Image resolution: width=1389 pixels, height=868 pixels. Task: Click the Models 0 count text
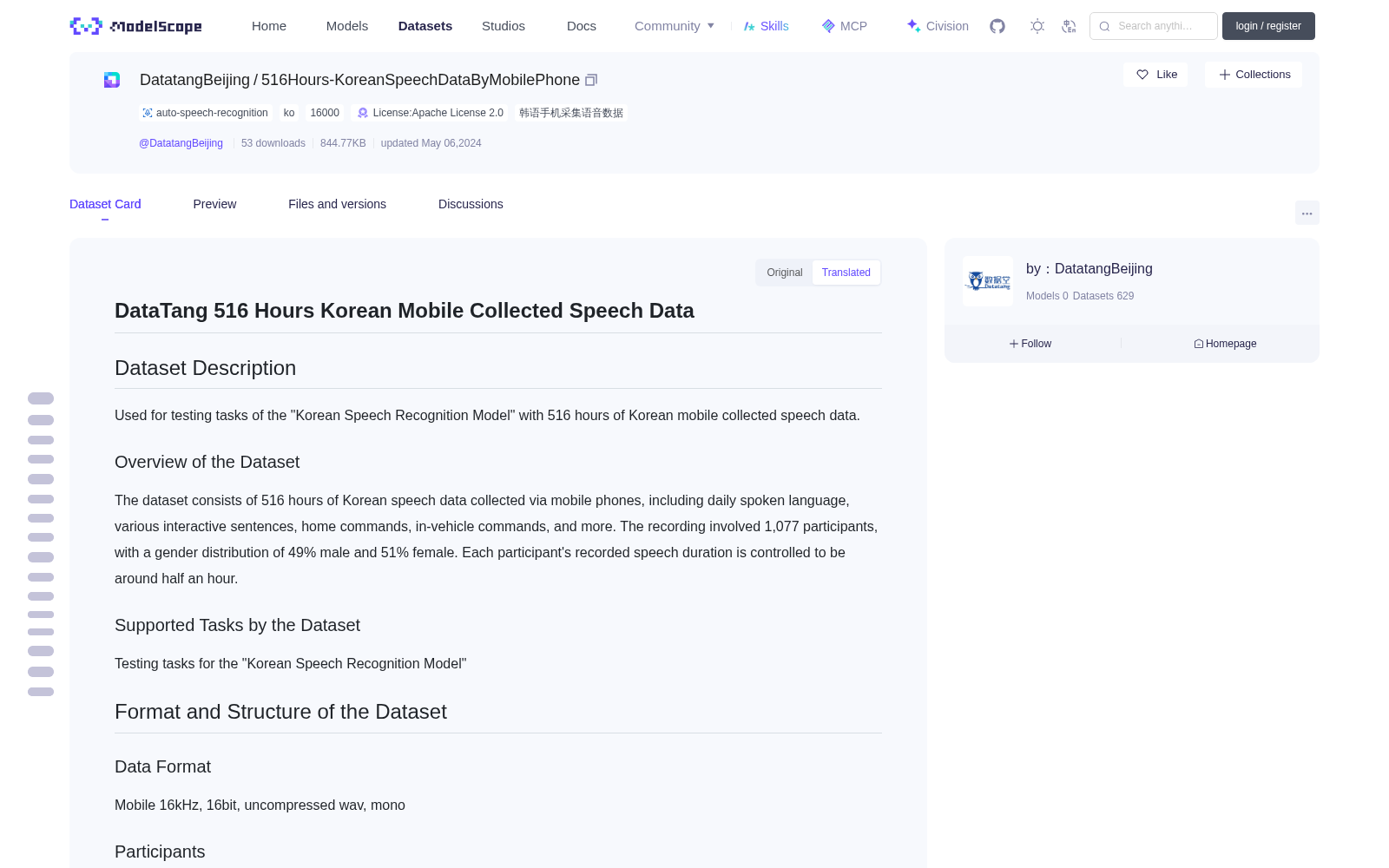1047,296
